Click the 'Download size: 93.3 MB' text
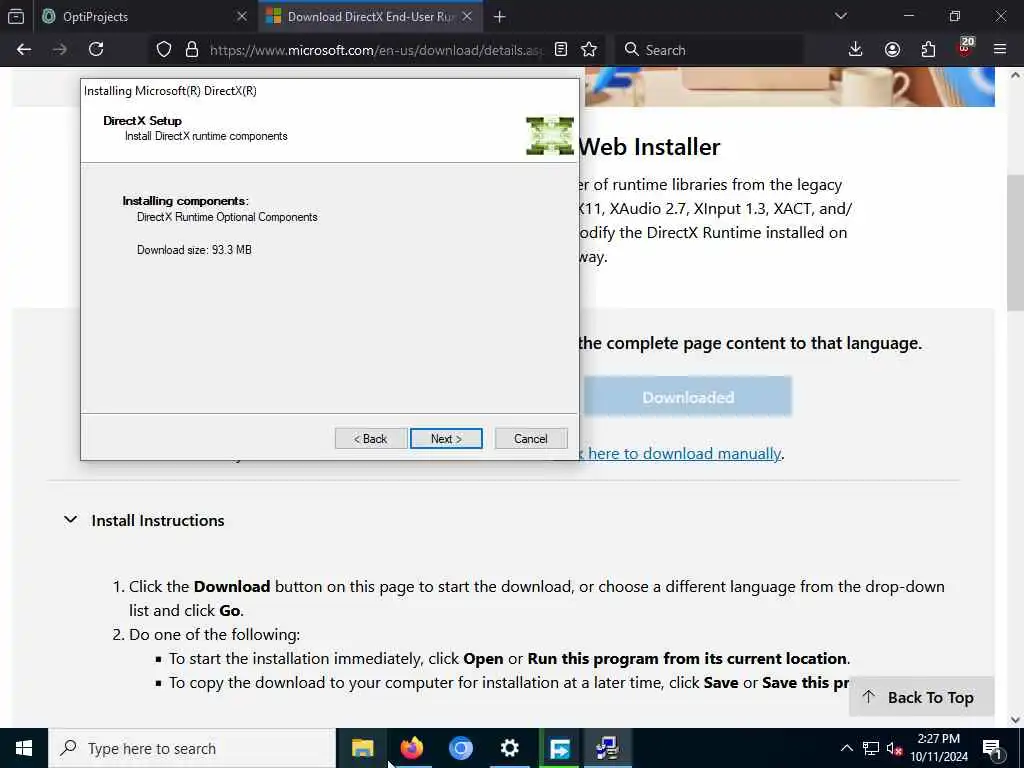This screenshot has width=1024, height=768. point(194,249)
